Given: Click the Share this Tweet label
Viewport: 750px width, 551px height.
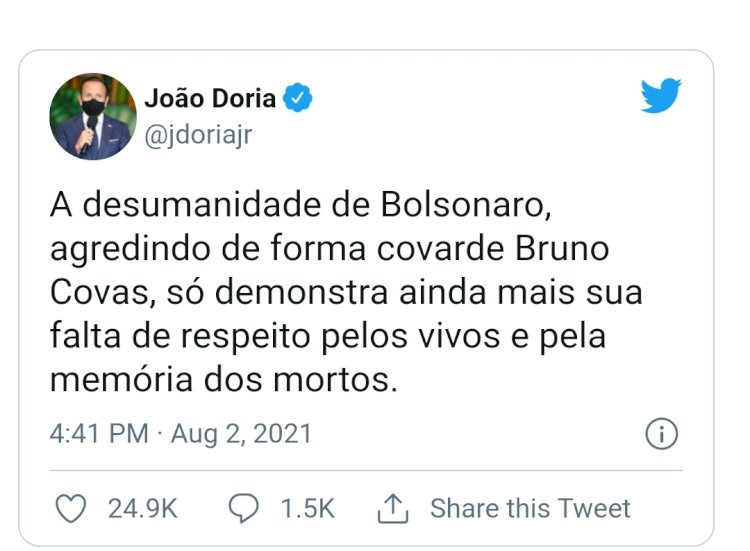Looking at the screenshot, I should pyautogui.click(x=530, y=508).
